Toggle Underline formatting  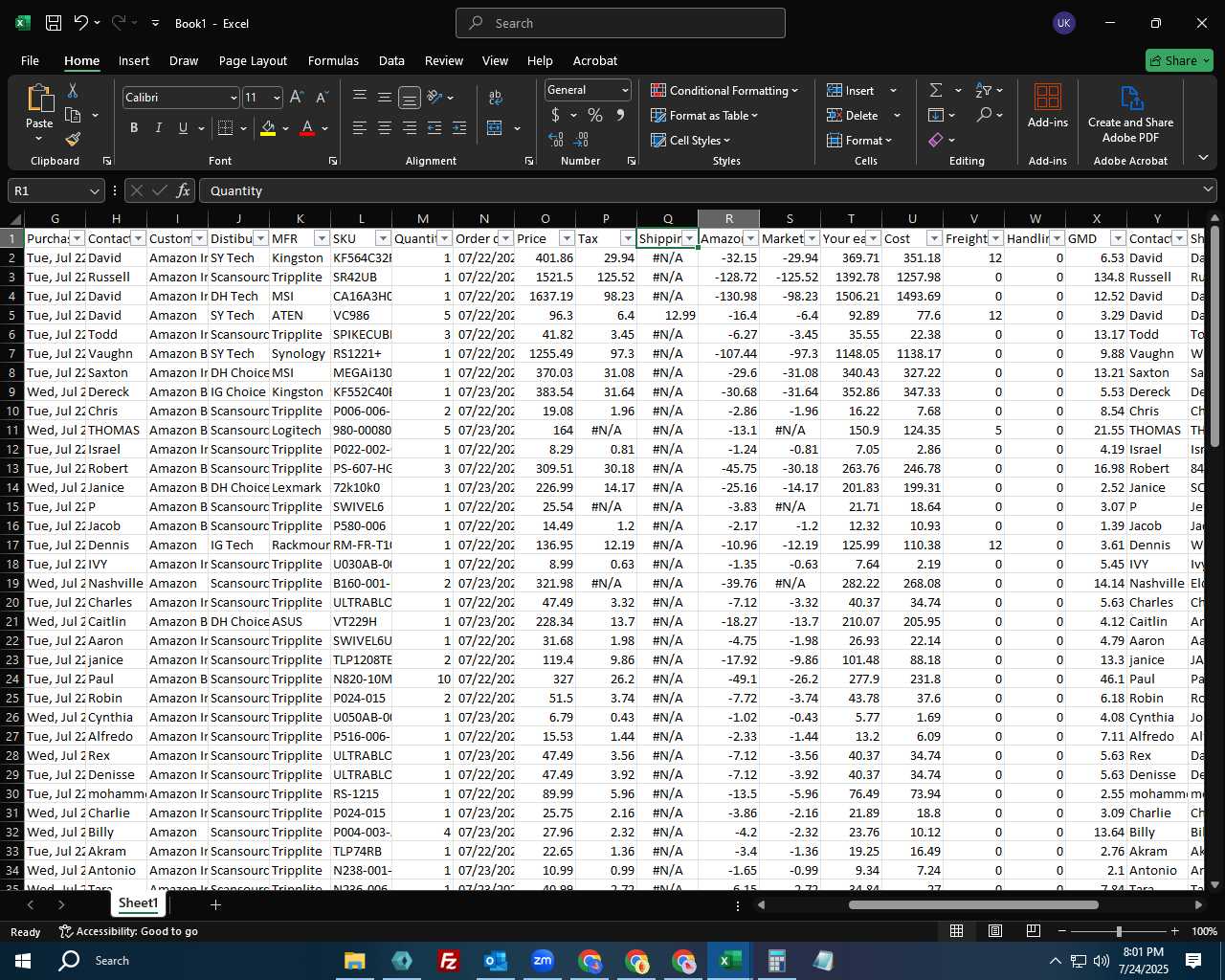click(x=183, y=127)
